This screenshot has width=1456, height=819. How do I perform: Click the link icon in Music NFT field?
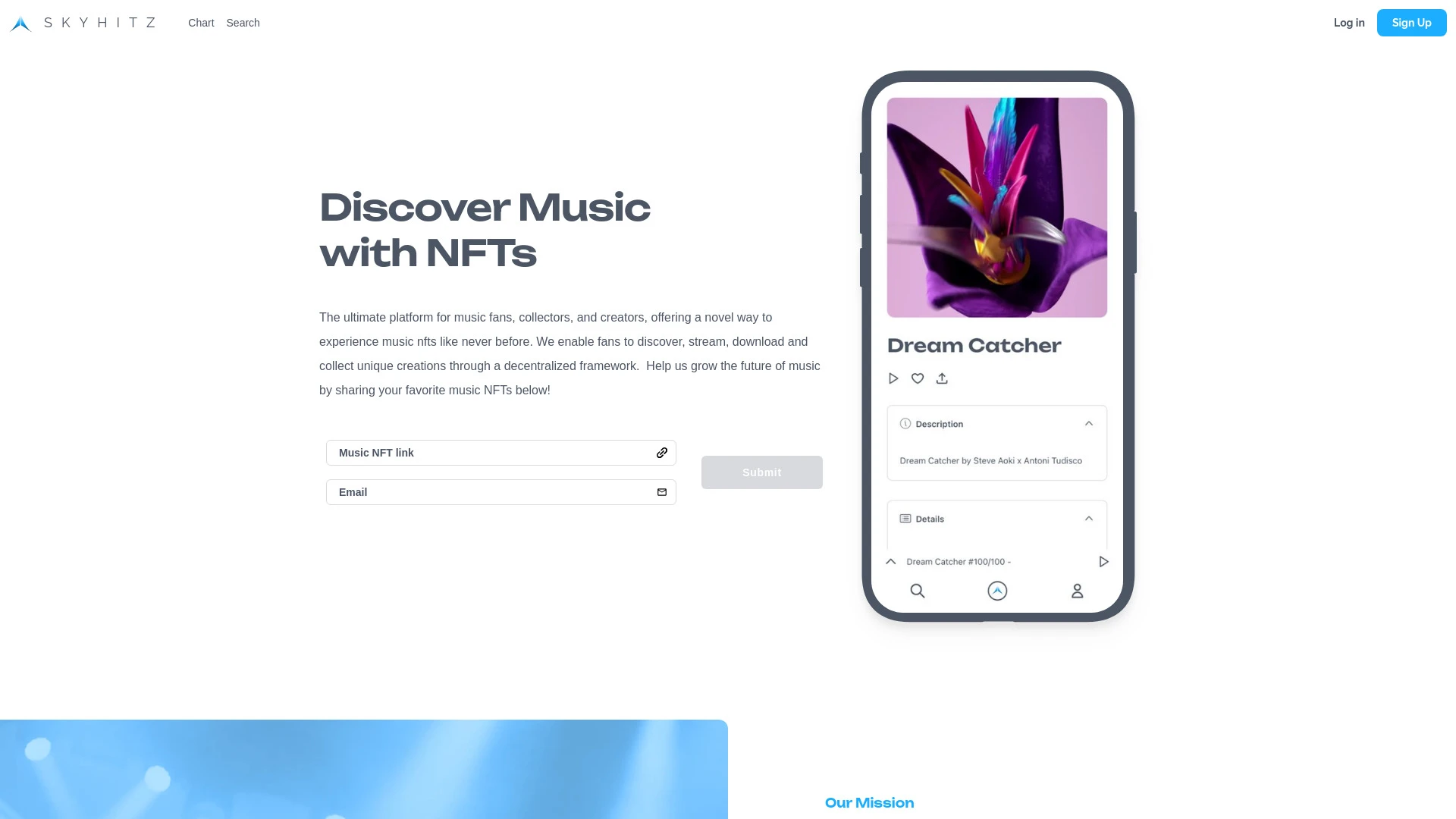pyautogui.click(x=661, y=452)
